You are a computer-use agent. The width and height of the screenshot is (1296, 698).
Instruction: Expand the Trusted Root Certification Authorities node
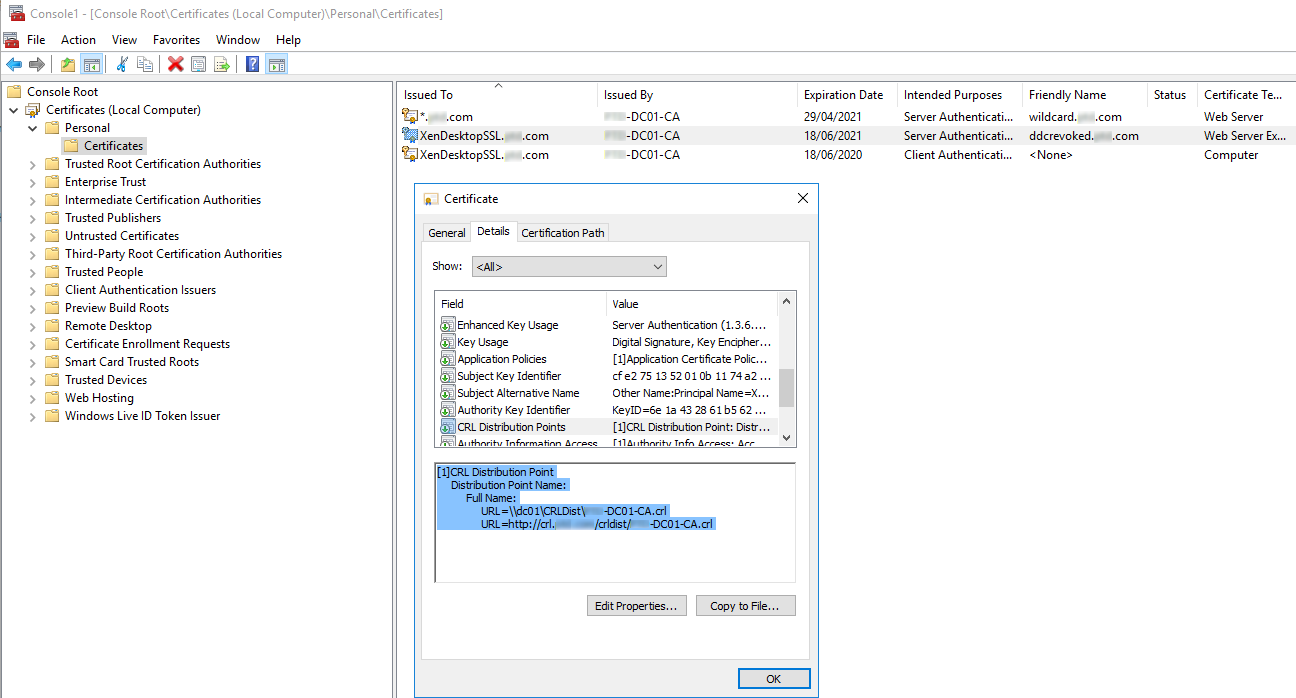tap(32, 163)
